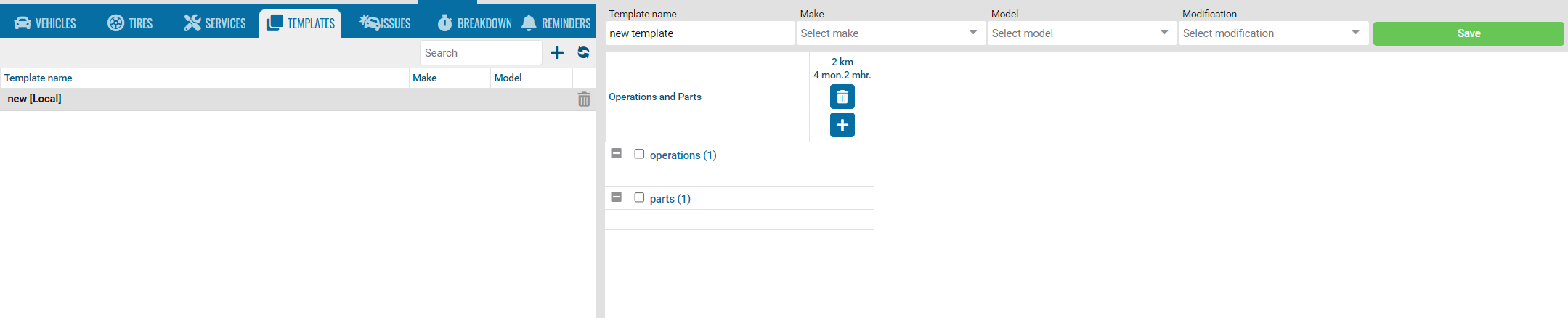Collapse the parts group
1568x318 pixels.
617,197
